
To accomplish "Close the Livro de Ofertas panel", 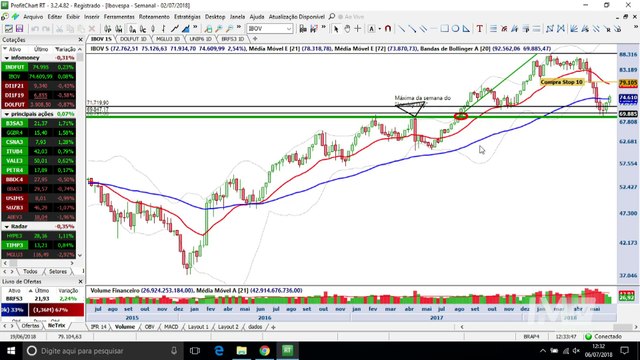I will (80, 282).
